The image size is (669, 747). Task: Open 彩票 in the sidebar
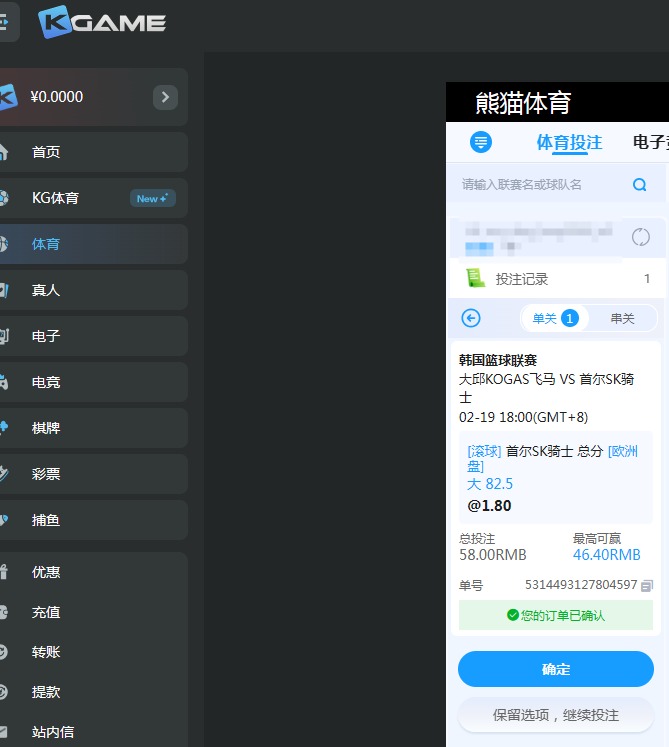[93, 474]
